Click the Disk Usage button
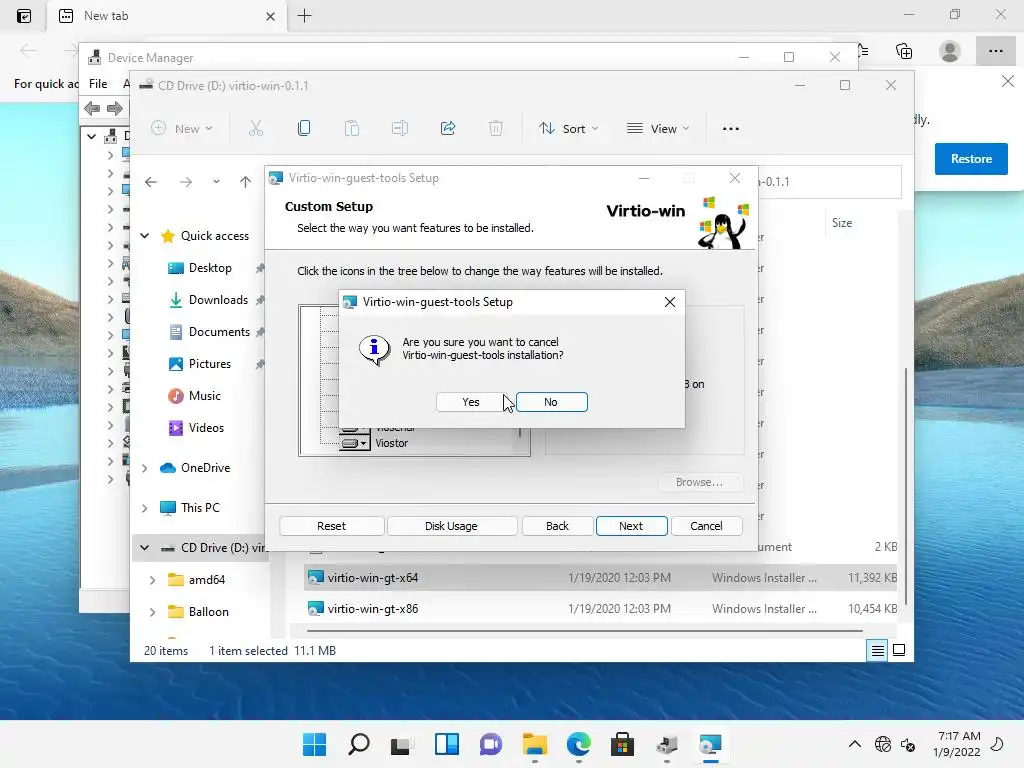The image size is (1024, 768). click(x=451, y=526)
